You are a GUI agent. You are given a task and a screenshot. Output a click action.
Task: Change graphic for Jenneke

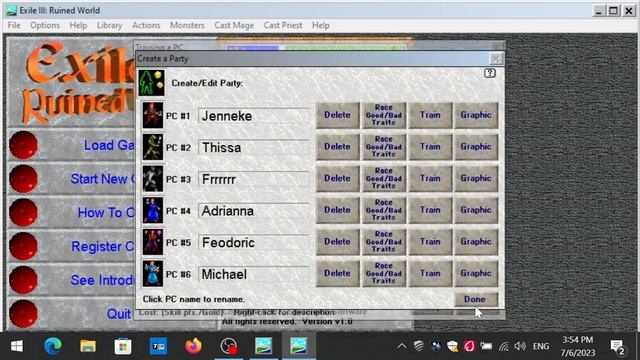point(476,115)
